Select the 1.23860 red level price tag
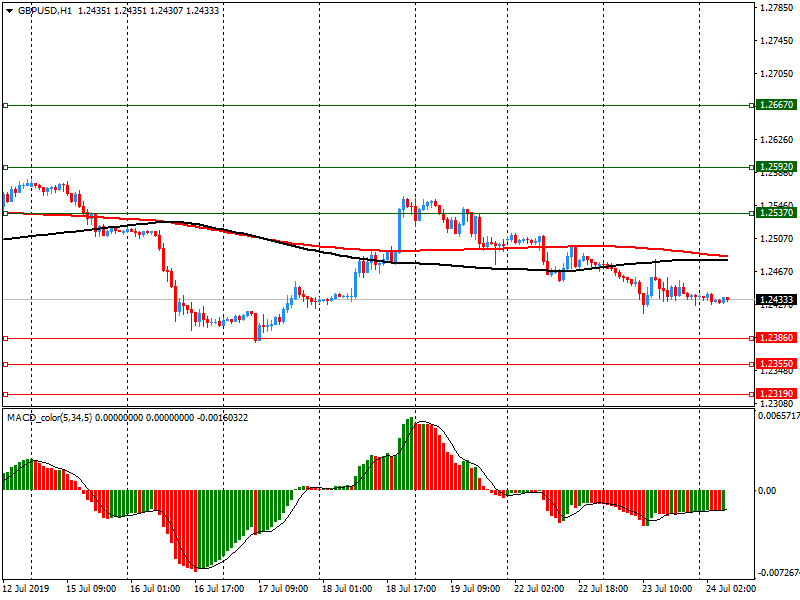Image resolution: width=800 pixels, height=600 pixels. (776, 338)
